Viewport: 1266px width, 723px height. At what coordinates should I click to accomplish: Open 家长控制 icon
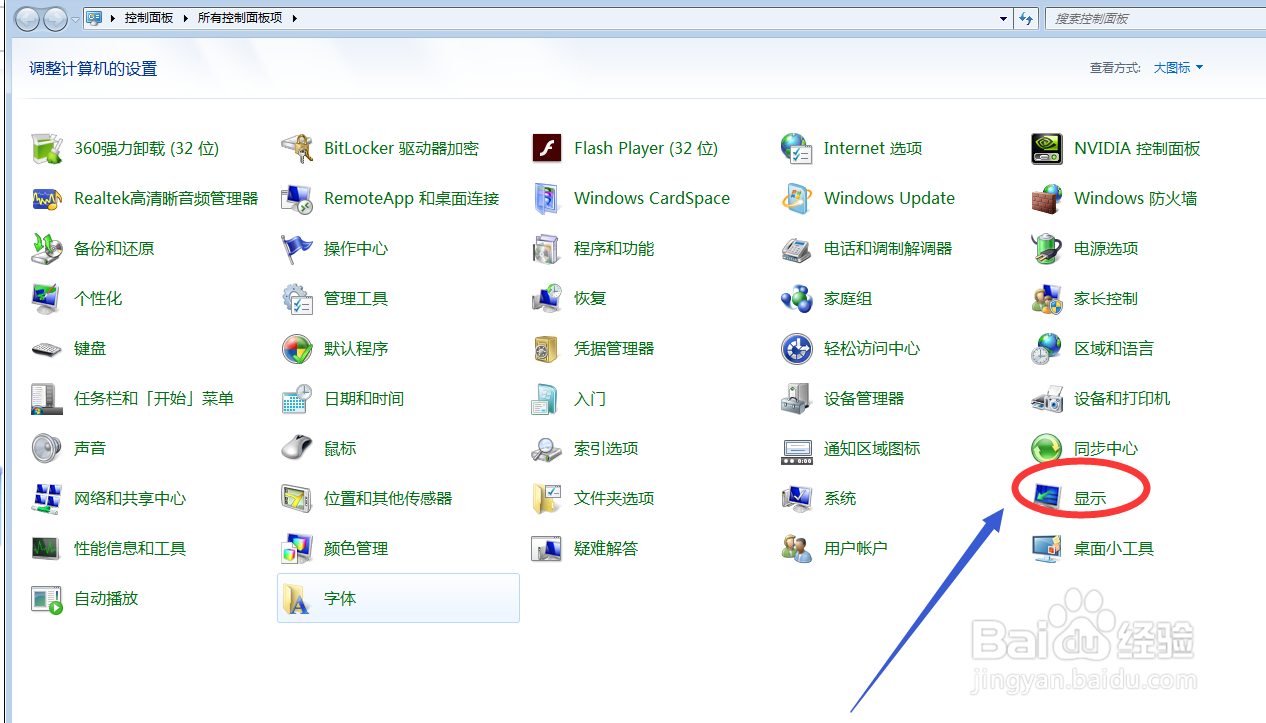click(x=1047, y=299)
